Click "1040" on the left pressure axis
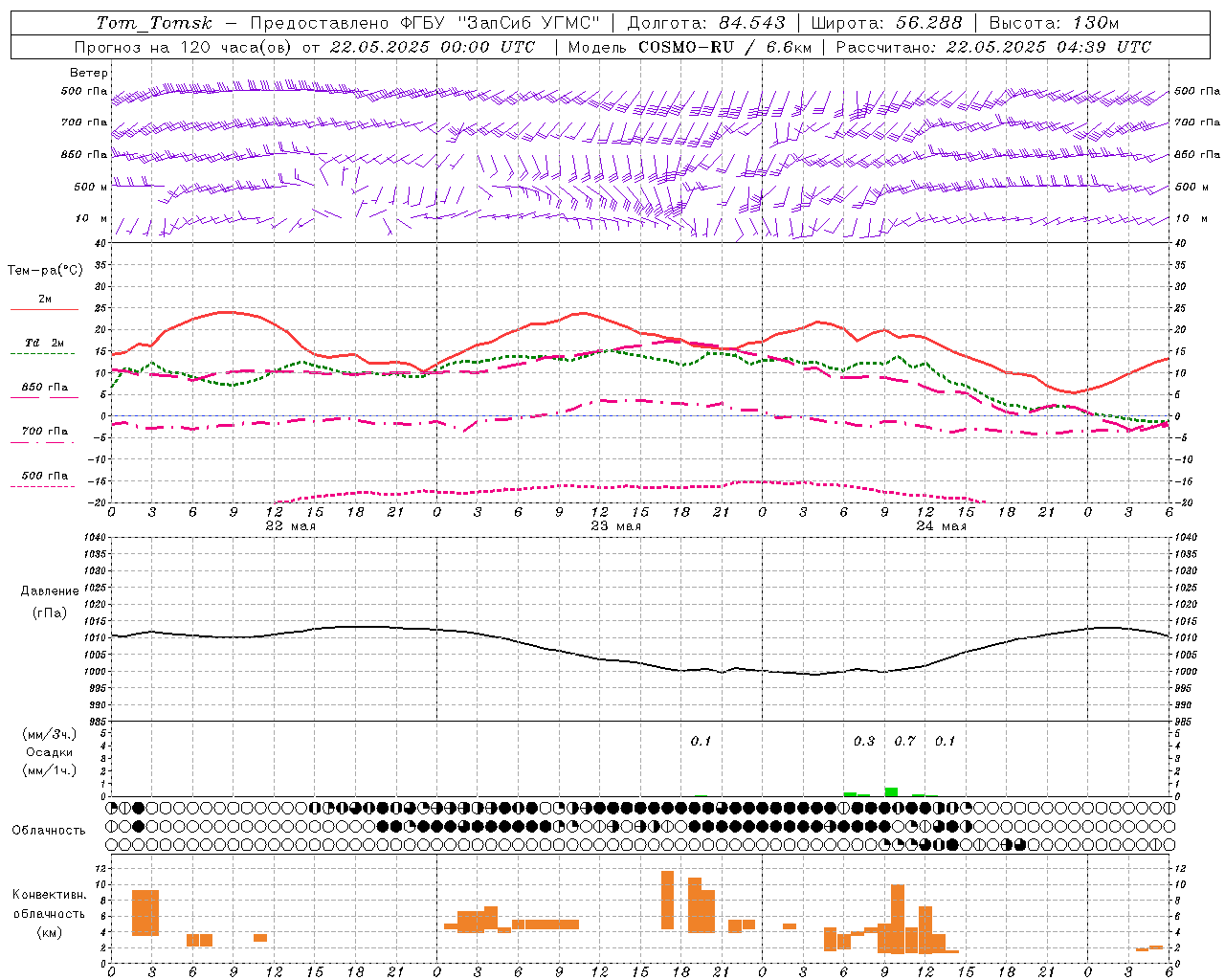1225x980 pixels. point(93,538)
